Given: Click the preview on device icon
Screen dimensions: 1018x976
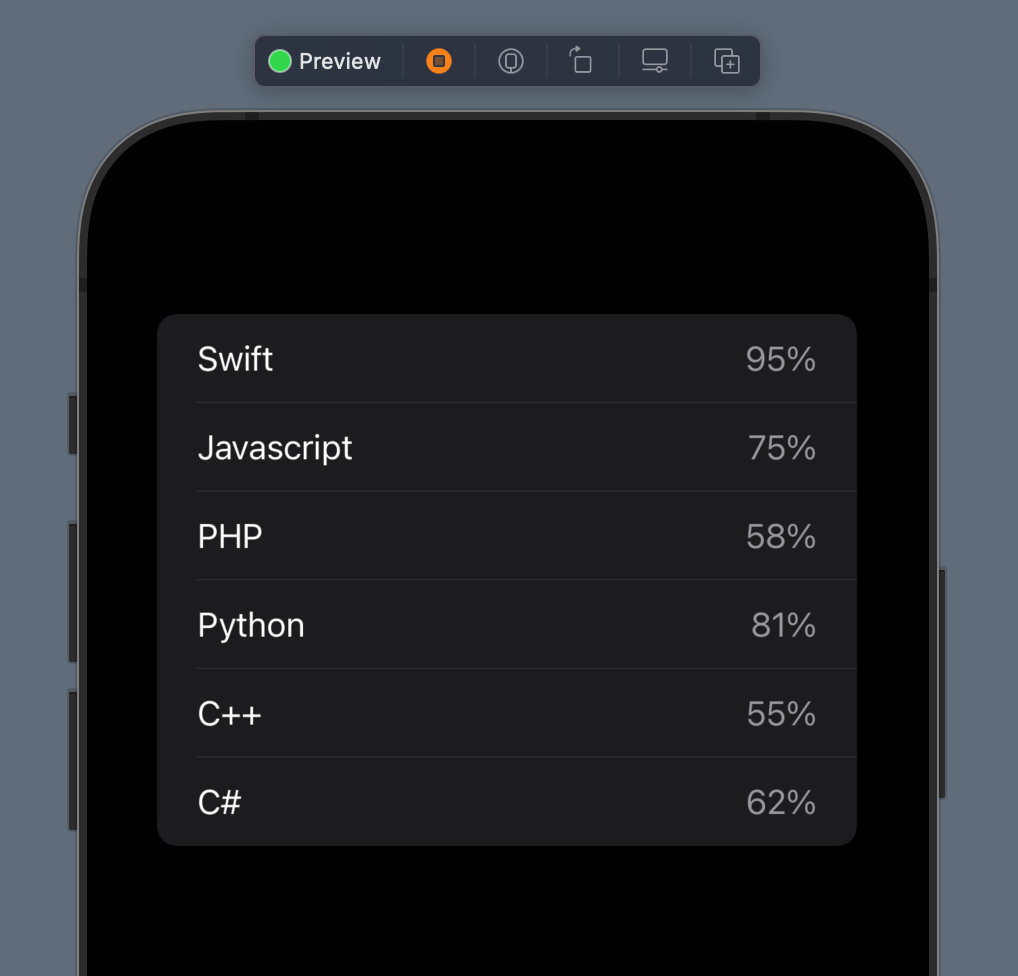Looking at the screenshot, I should 511,61.
